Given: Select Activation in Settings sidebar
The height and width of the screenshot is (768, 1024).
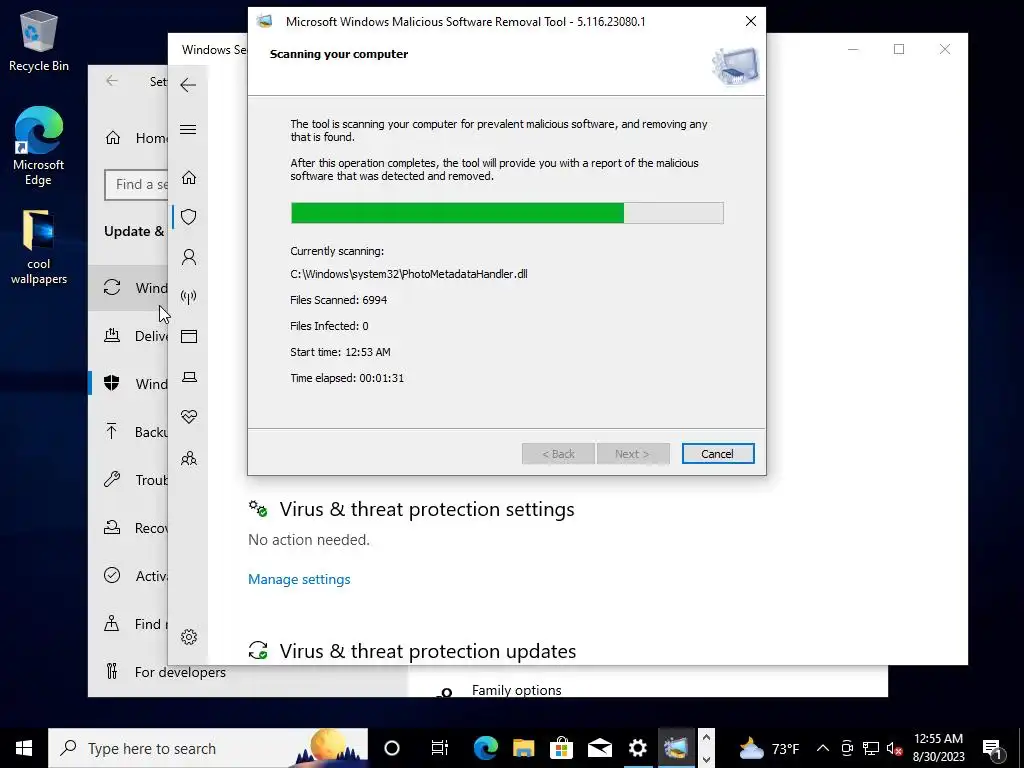Looking at the screenshot, I should click(128, 576).
